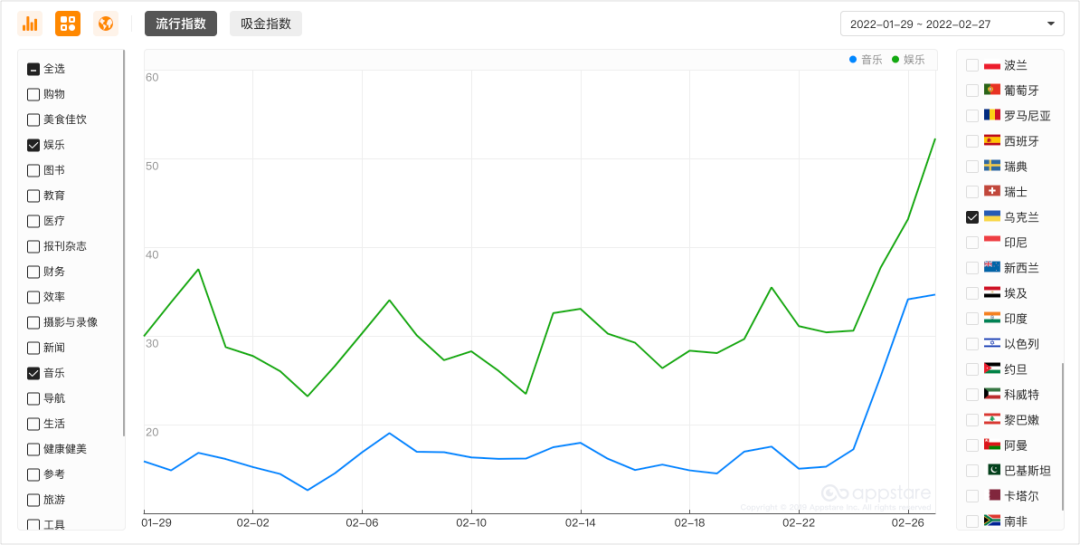Switch to the 流行指数 tab
The width and height of the screenshot is (1080, 545).
point(181,23)
